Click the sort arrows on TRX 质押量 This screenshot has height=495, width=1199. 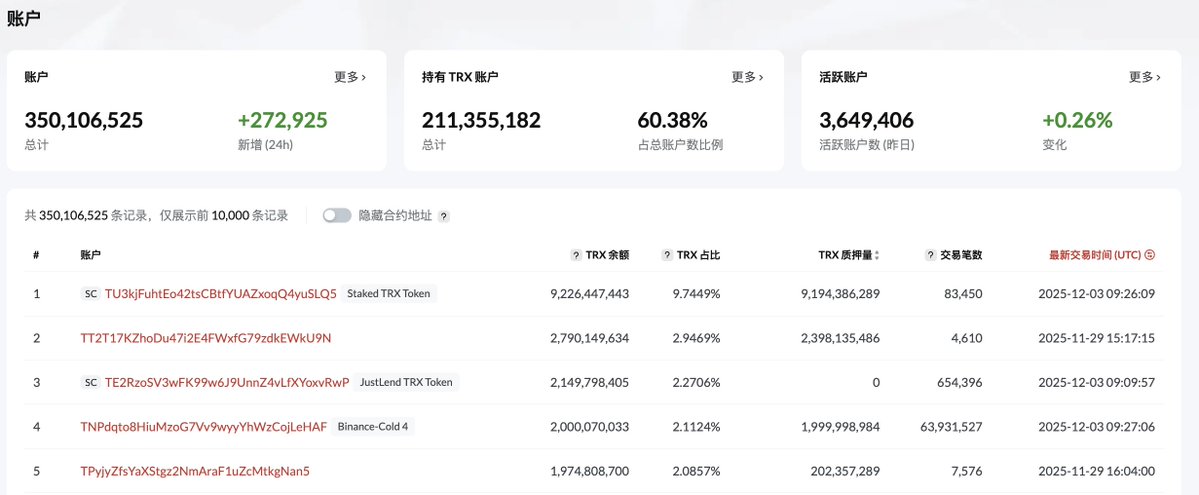point(877,255)
